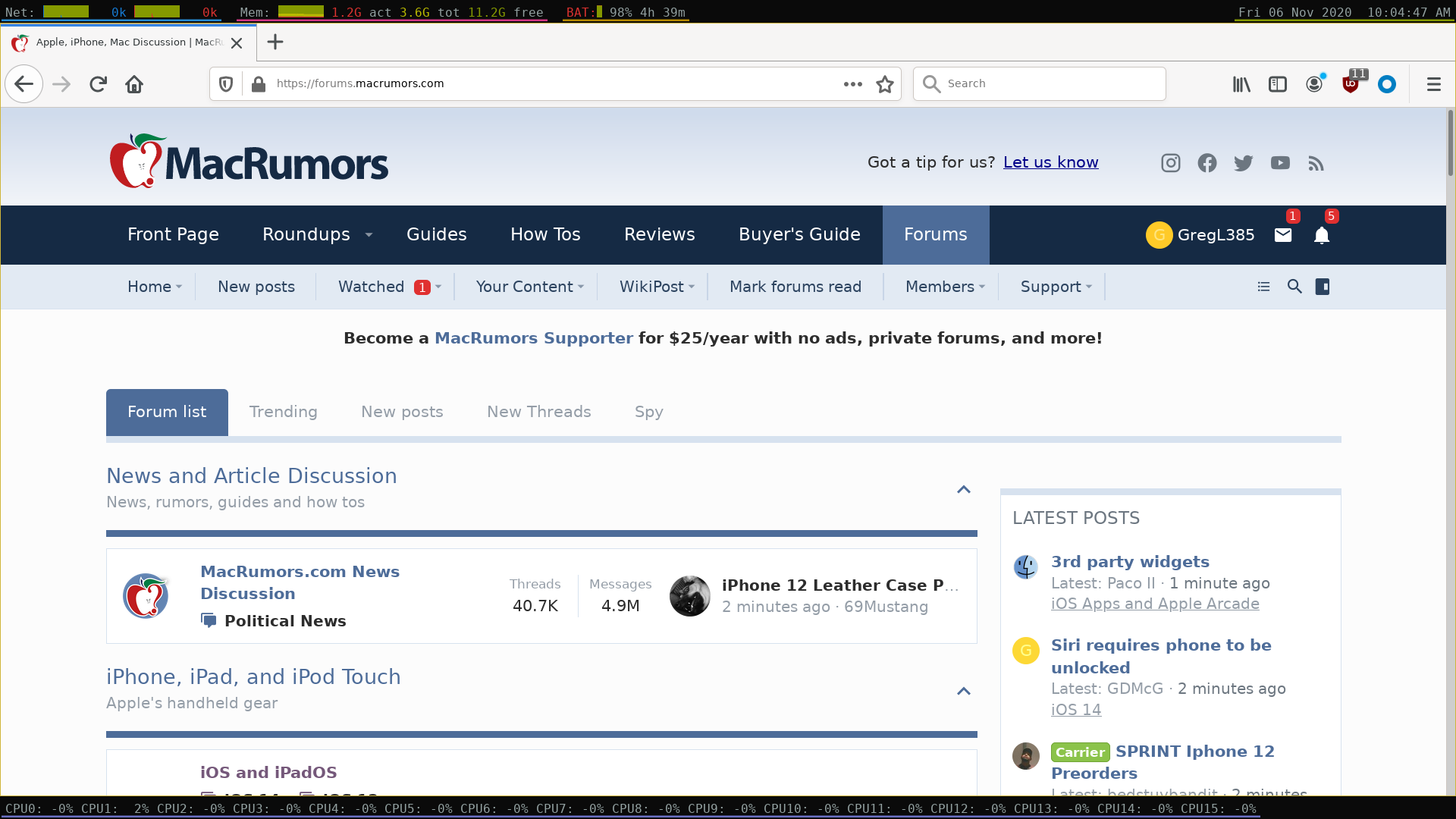Close the MacRumors browser tab
Image resolution: width=1456 pixels, height=819 pixels.
click(237, 43)
